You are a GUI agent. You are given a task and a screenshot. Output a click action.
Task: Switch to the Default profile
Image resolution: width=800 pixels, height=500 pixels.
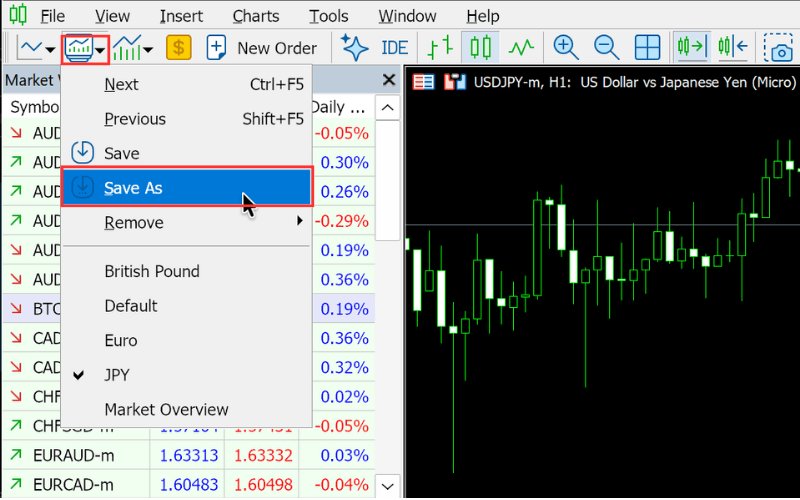[187, 306]
